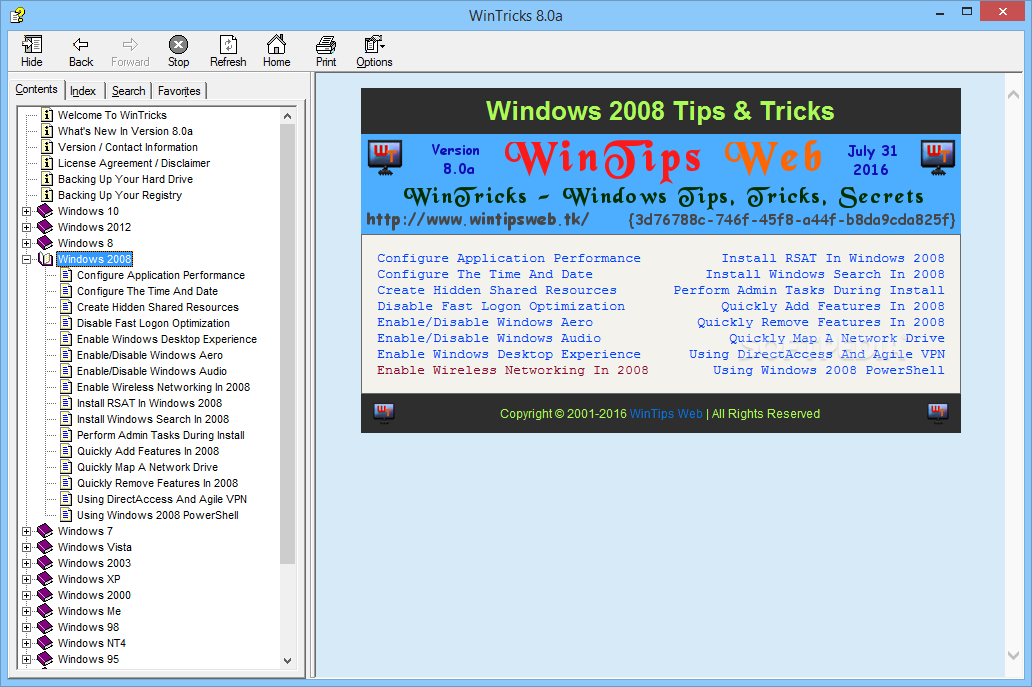Switch to the Contents tab
This screenshot has width=1032, height=687.
pyautogui.click(x=36, y=89)
